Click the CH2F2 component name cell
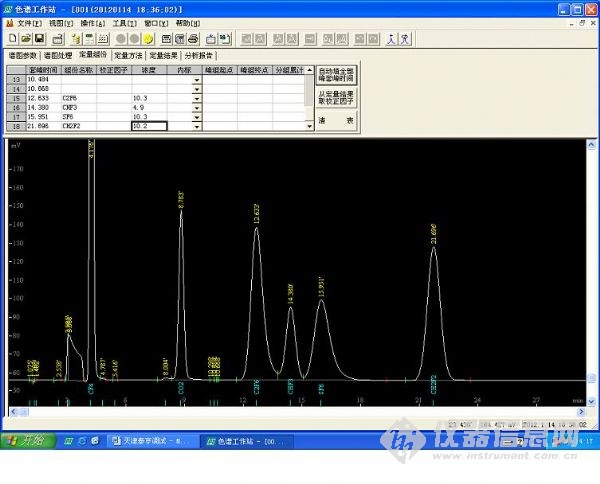The height and width of the screenshot is (484, 600). (79, 126)
